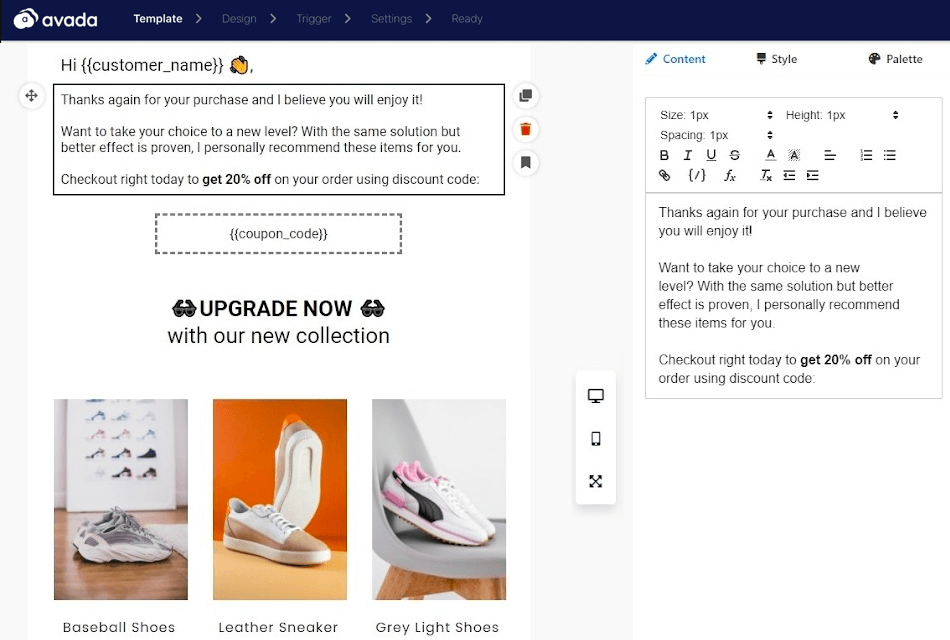The image size is (950, 640).
Task: Open the line Height dropdown
Action: click(842, 115)
